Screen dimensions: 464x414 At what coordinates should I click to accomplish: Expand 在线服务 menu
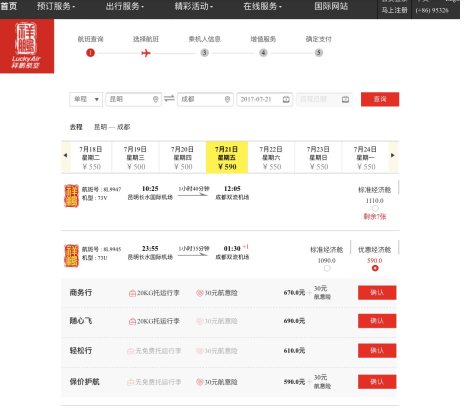pyautogui.click(x=263, y=6)
